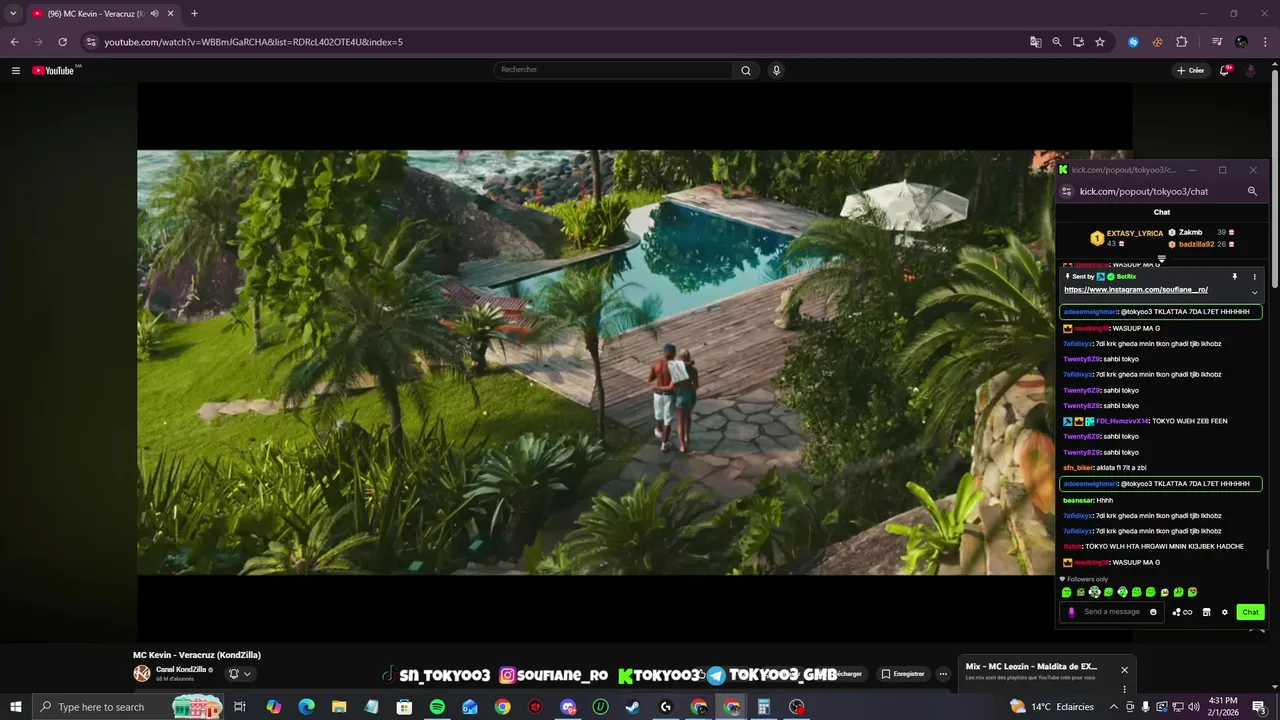Viewport: 1280px width, 720px height.
Task: Click username sfn_biker in chat
Action: coord(1079,468)
